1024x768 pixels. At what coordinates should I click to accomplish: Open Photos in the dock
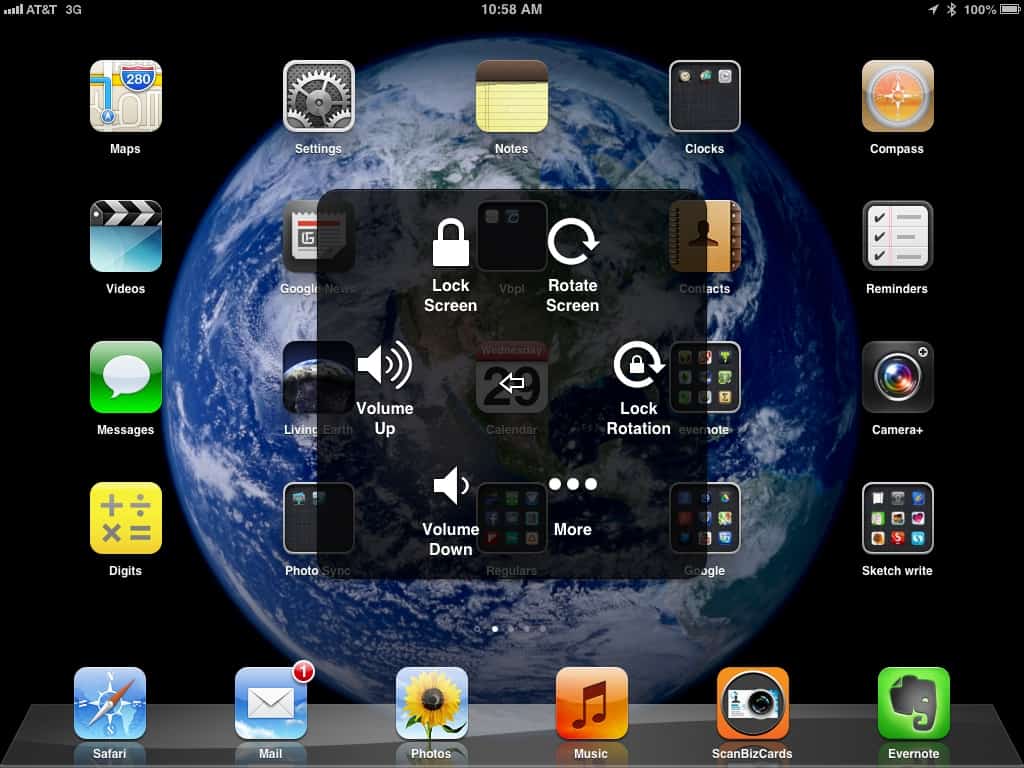point(431,703)
